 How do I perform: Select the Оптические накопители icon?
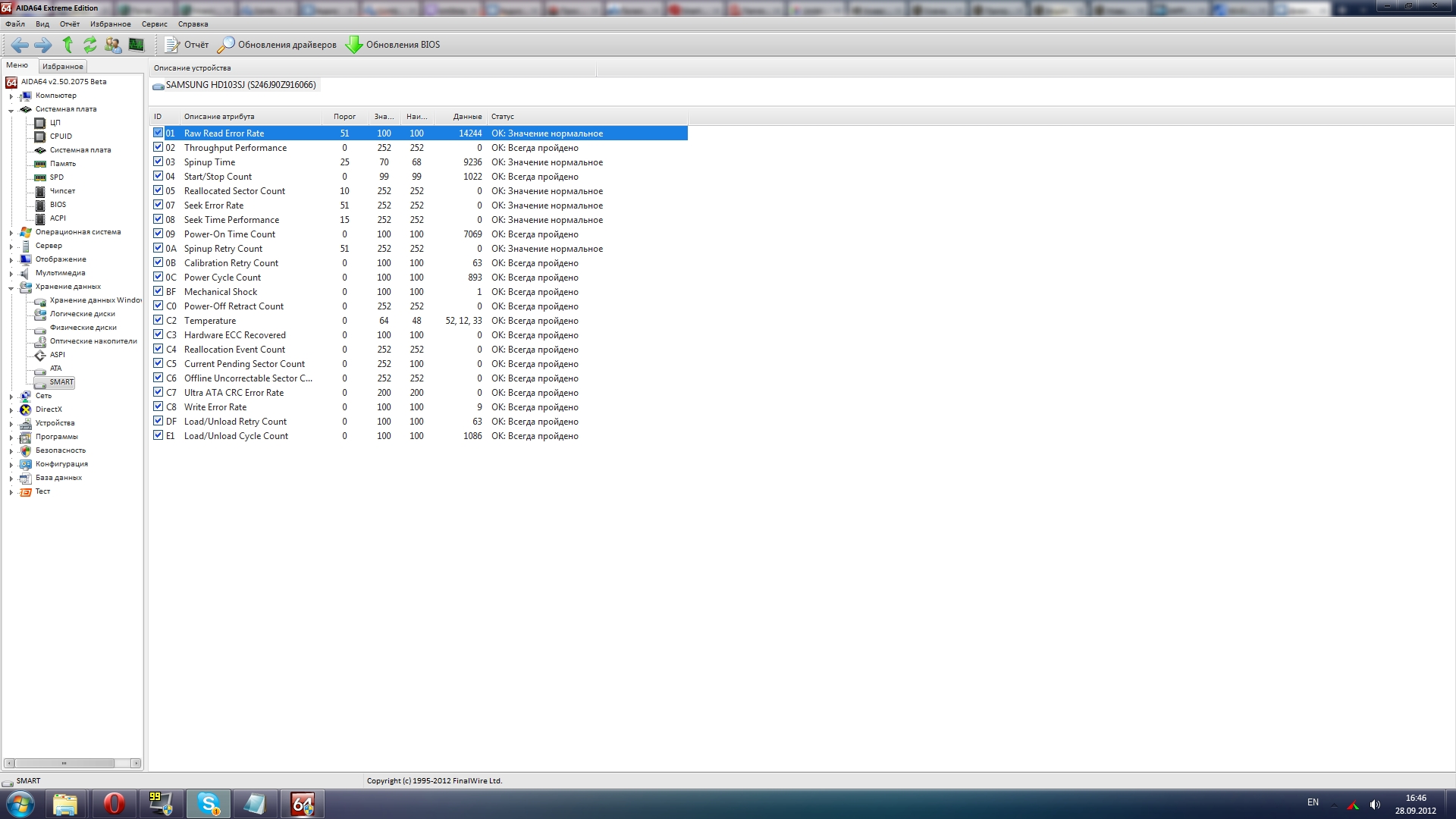(40, 341)
